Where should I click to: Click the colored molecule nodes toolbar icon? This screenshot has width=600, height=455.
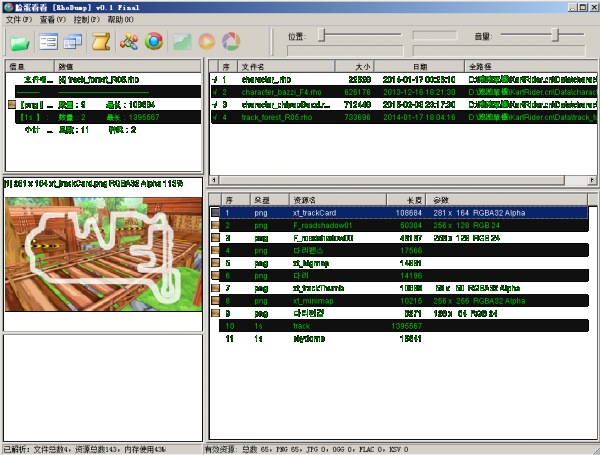pyautogui.click(x=129, y=41)
